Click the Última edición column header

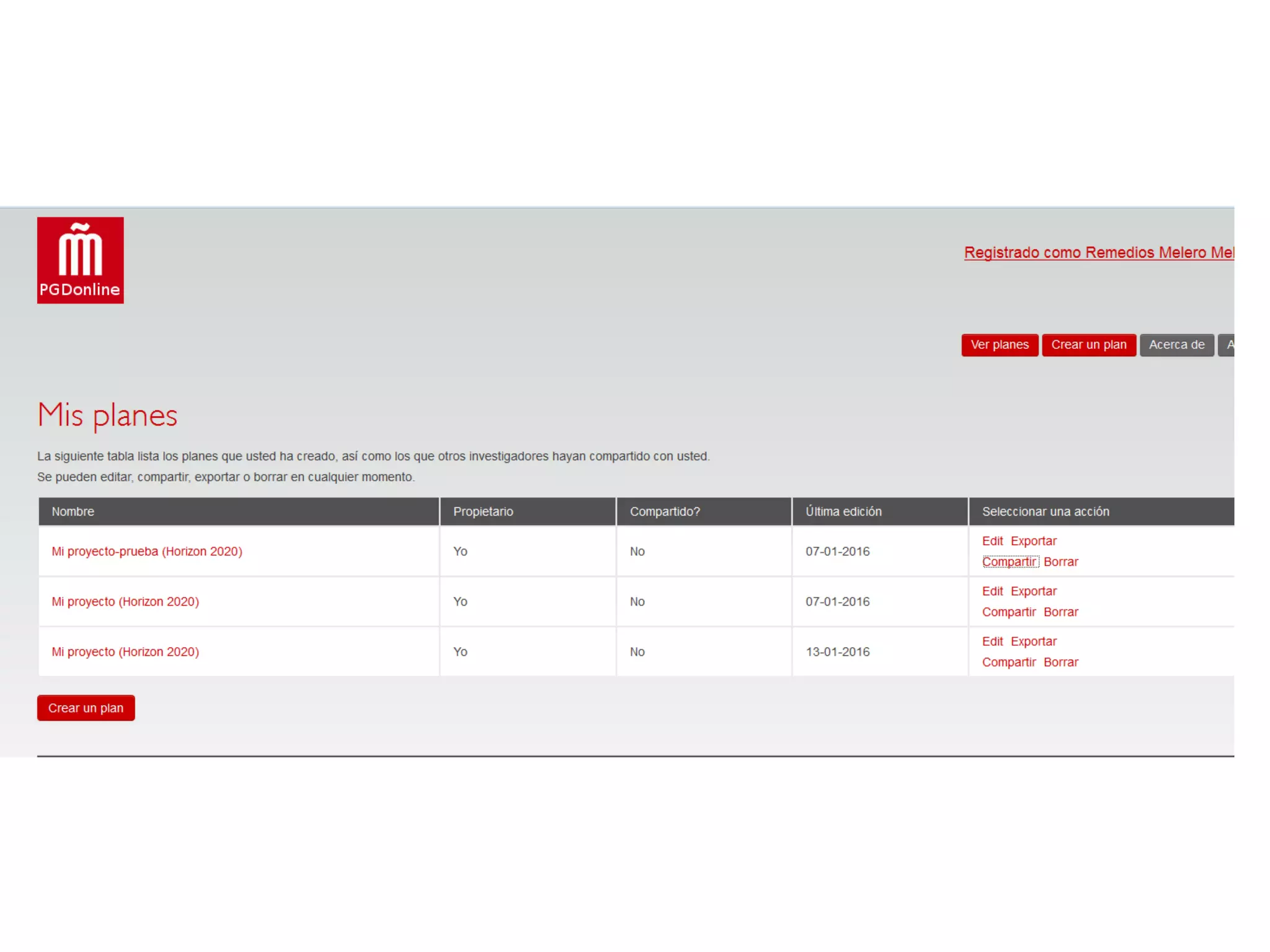coord(843,511)
